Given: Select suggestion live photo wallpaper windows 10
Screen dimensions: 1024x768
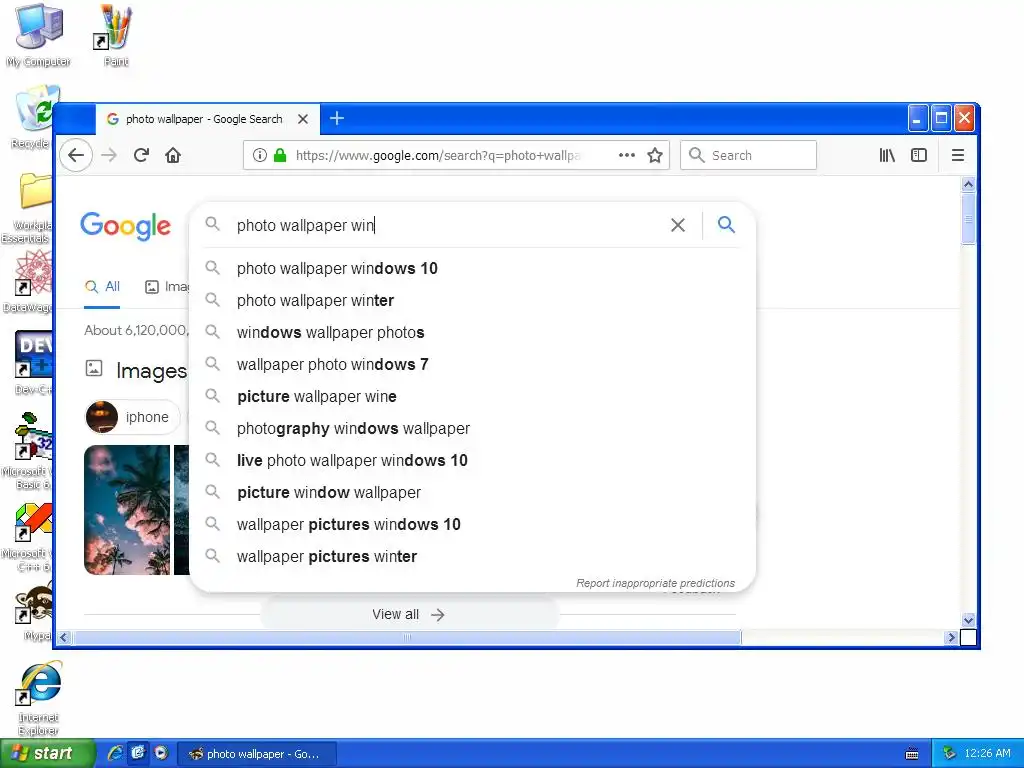Looking at the screenshot, I should 473,460.
